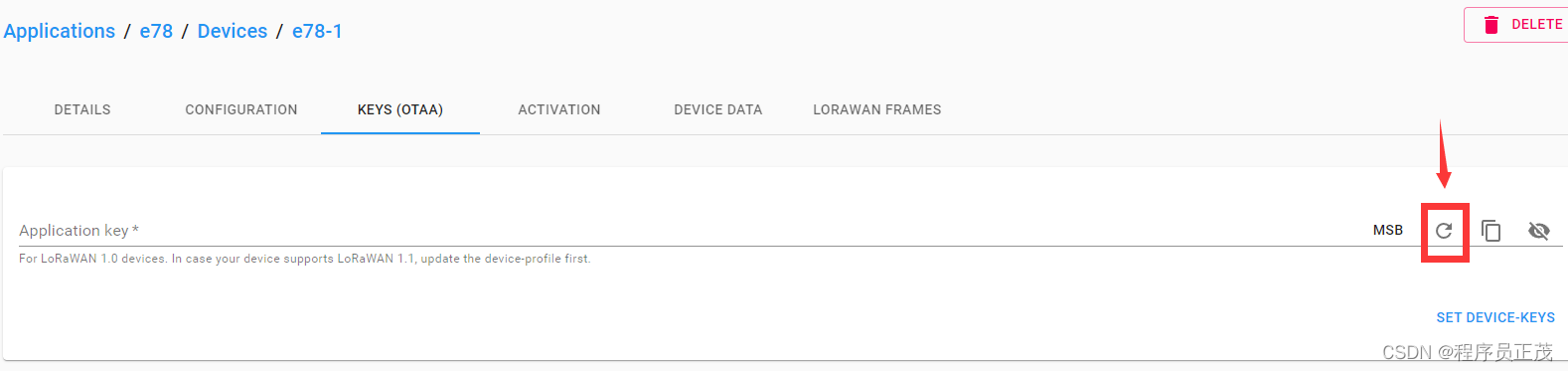Image resolution: width=1568 pixels, height=371 pixels.
Task: Click the CSDN watermark text
Action: click(1467, 352)
